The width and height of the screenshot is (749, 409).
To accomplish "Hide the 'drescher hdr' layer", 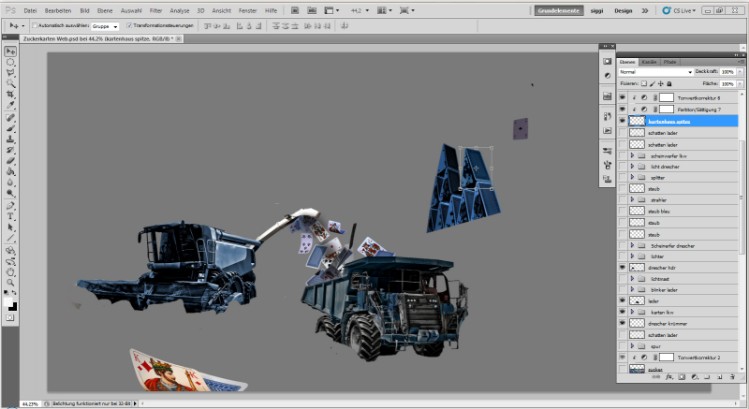I will [623, 268].
